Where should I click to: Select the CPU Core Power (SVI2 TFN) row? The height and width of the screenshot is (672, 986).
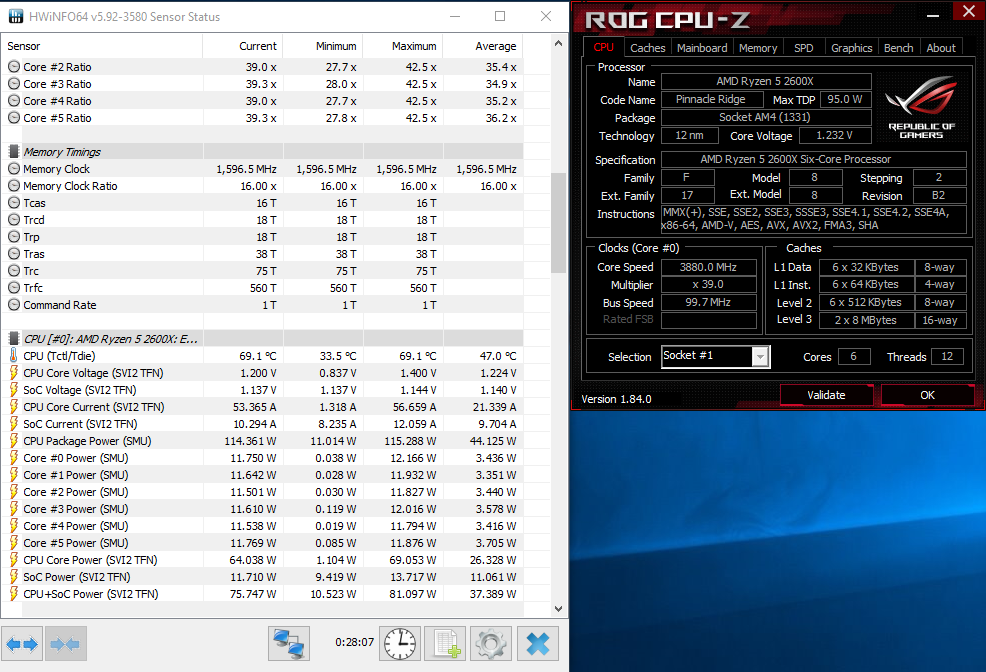pyautogui.click(x=262, y=559)
